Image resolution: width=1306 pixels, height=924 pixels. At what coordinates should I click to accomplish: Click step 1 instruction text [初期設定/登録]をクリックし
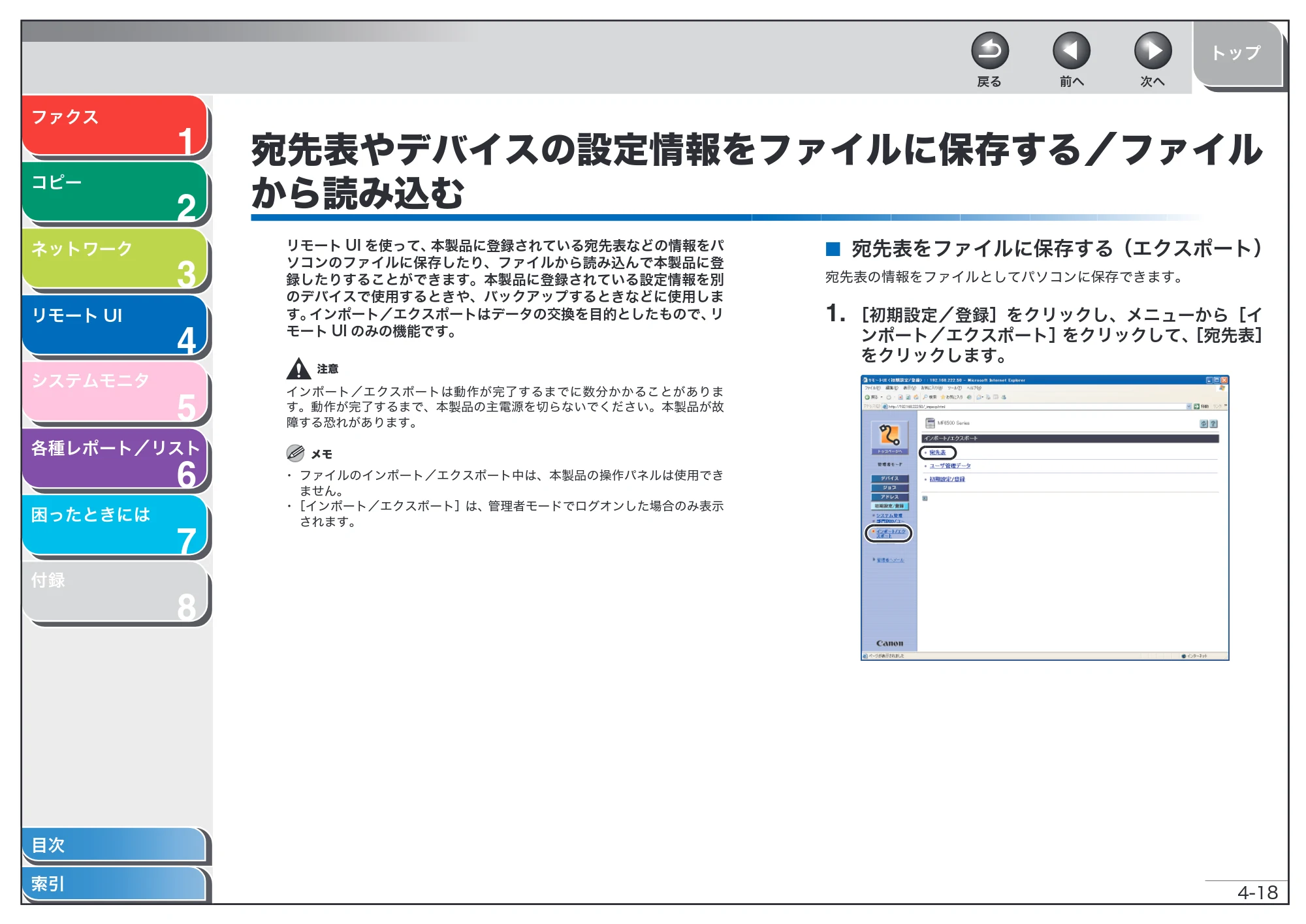pyautogui.click(x=1061, y=335)
